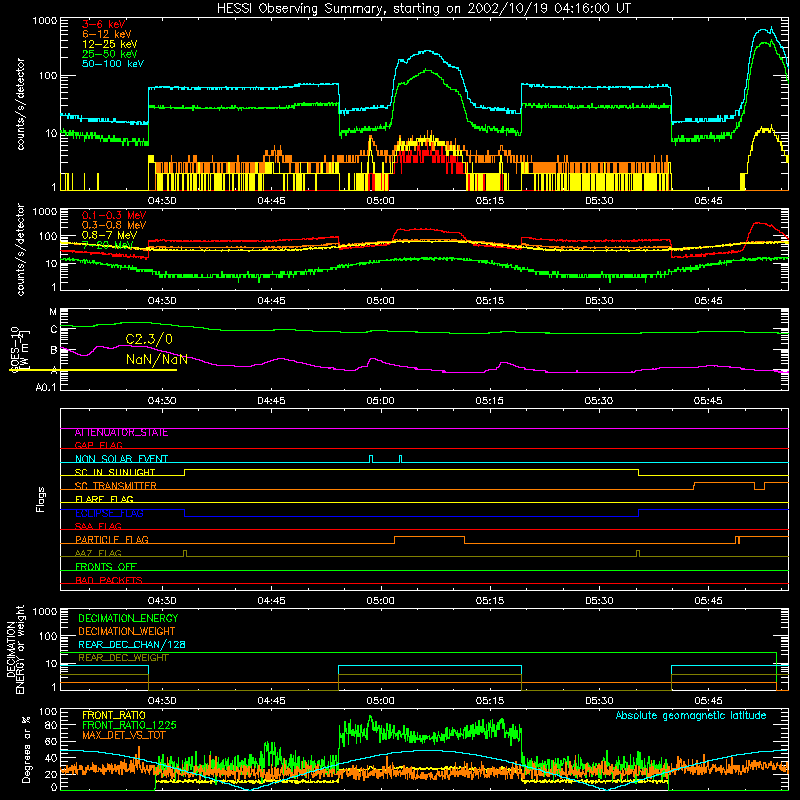Select the green FRONT_RATIO_1225 legend label
Image resolution: width=800 pixels, height=800 pixels.
[x=129, y=725]
